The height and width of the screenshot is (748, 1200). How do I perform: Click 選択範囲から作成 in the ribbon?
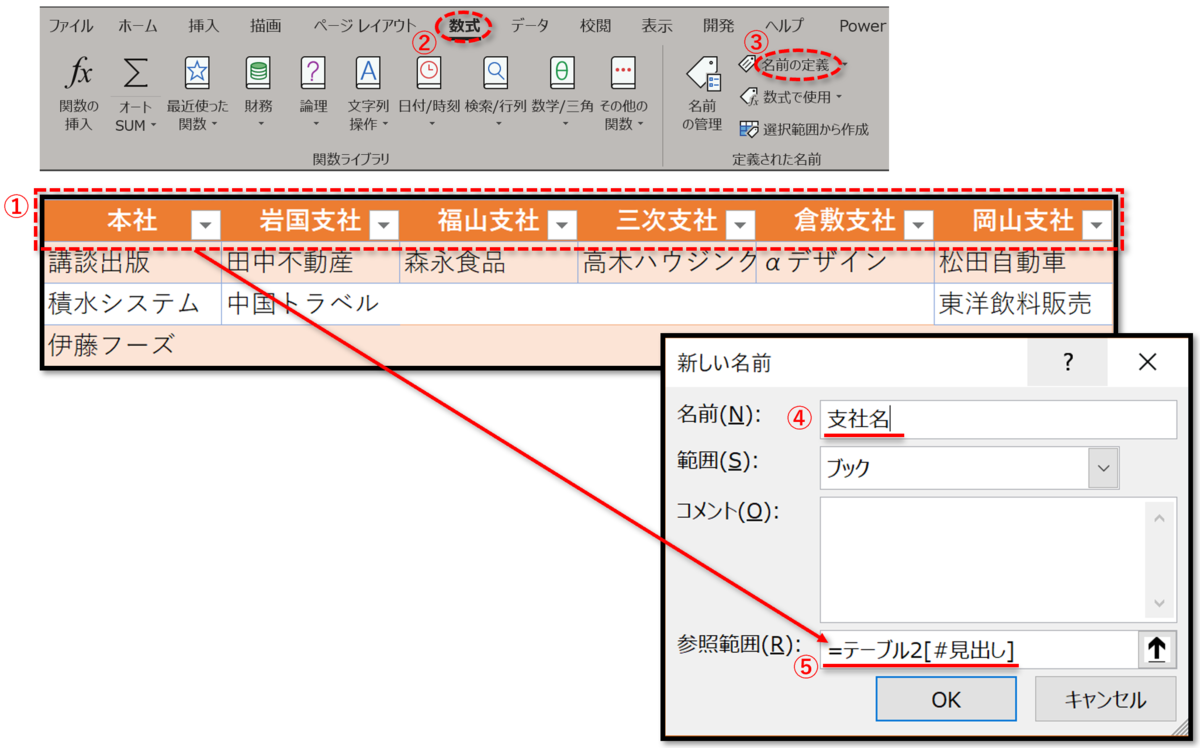point(800,128)
